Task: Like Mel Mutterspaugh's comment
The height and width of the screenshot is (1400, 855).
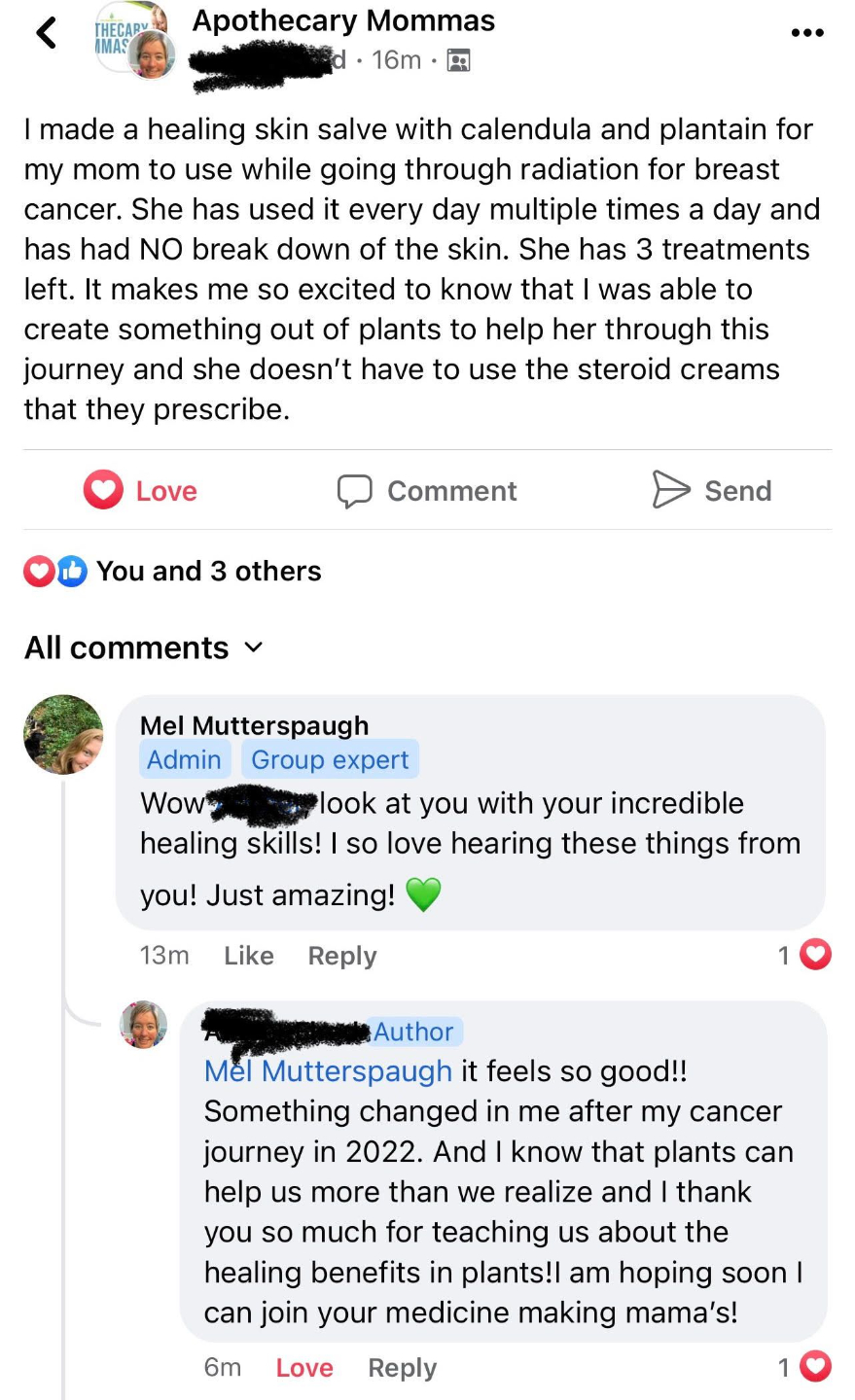Action: coord(249,956)
